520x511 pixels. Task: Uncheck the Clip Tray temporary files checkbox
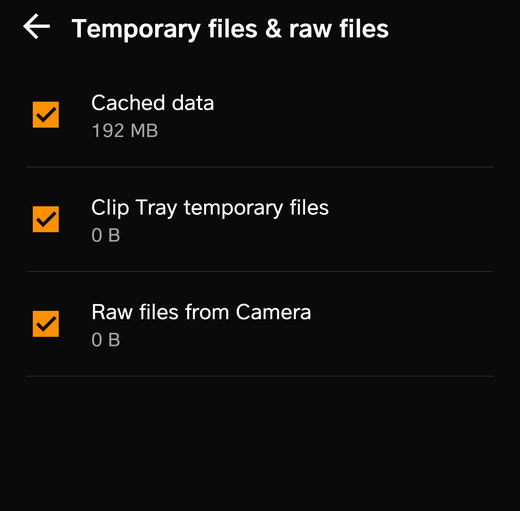pyautogui.click(x=46, y=219)
